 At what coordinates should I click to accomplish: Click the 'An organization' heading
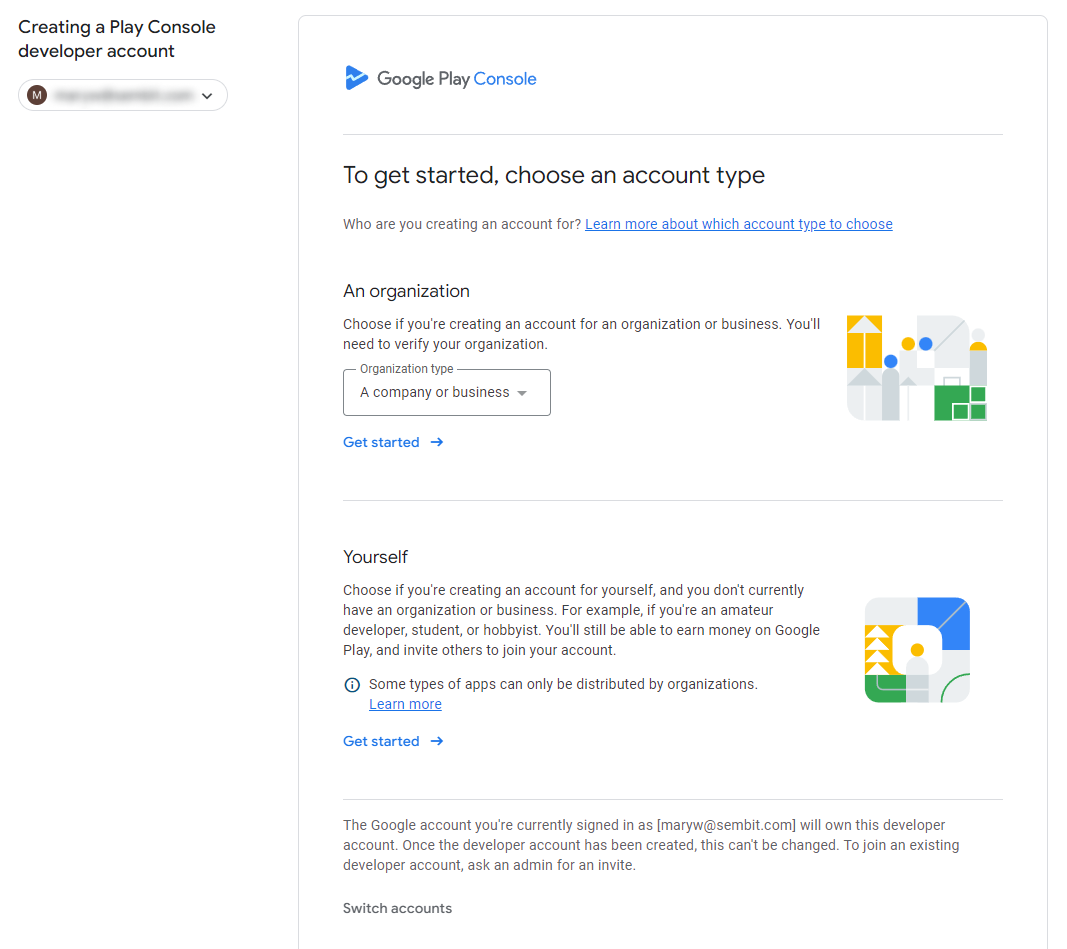pyautogui.click(x=406, y=291)
